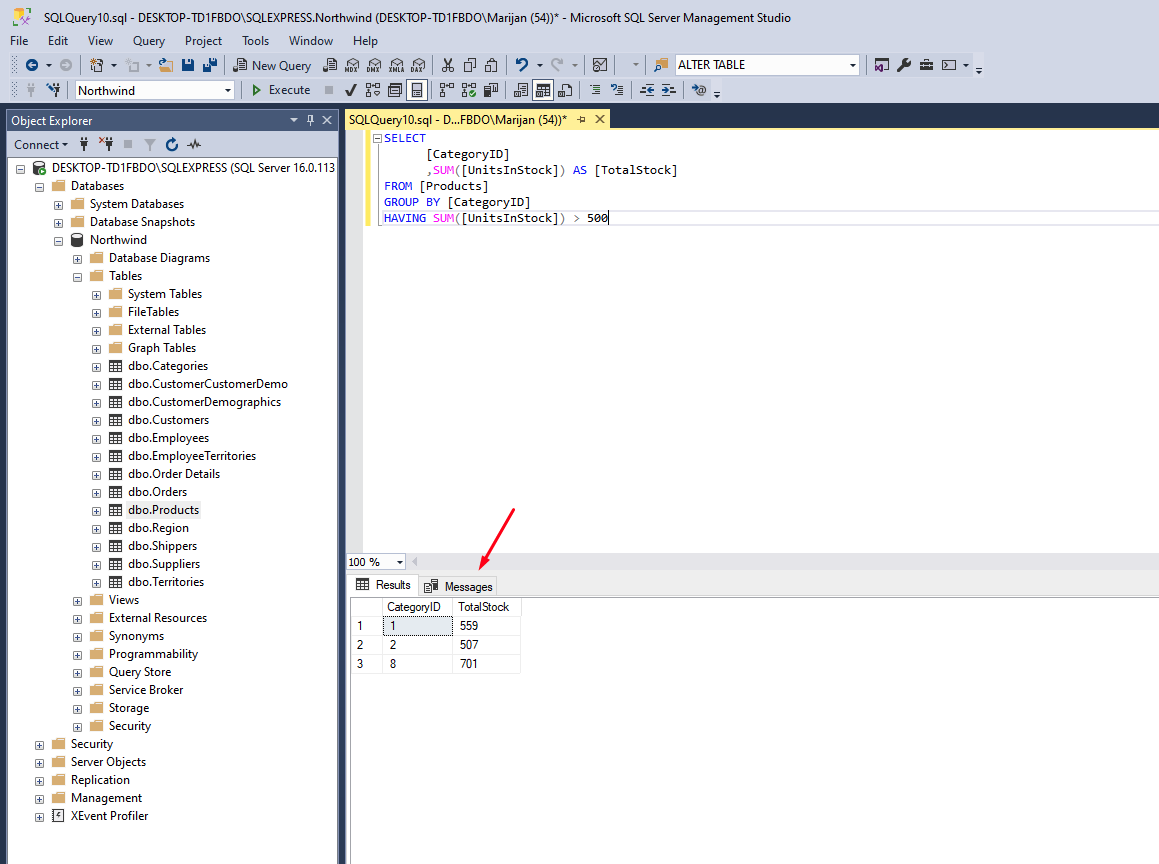
Task: Switch output to Results to Grid
Action: (x=543, y=90)
